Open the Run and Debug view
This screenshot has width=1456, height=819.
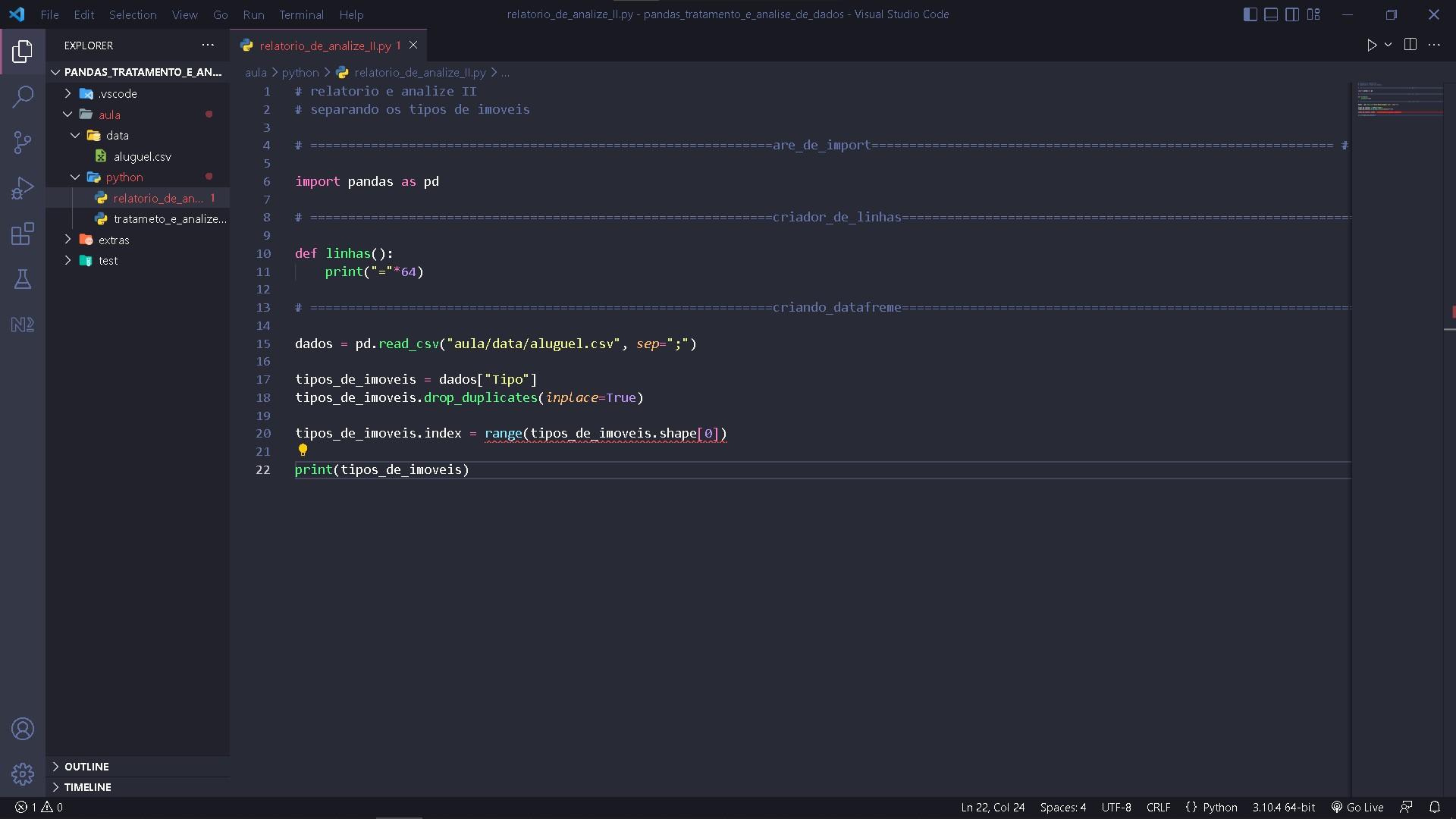point(23,187)
